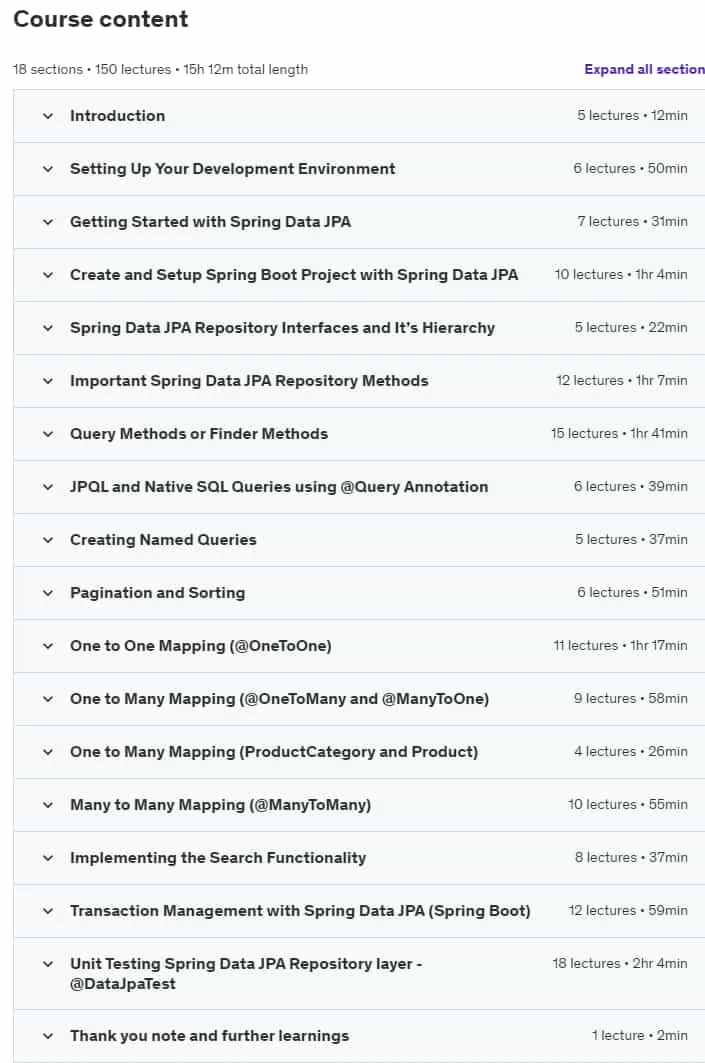Click the Pagination and Sorting chevron icon

coord(48,593)
